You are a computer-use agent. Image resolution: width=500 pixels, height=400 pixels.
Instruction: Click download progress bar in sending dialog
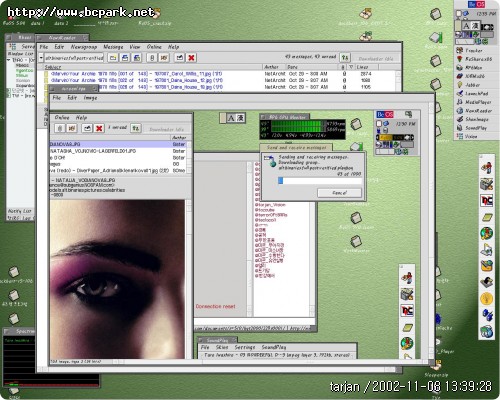(320, 181)
